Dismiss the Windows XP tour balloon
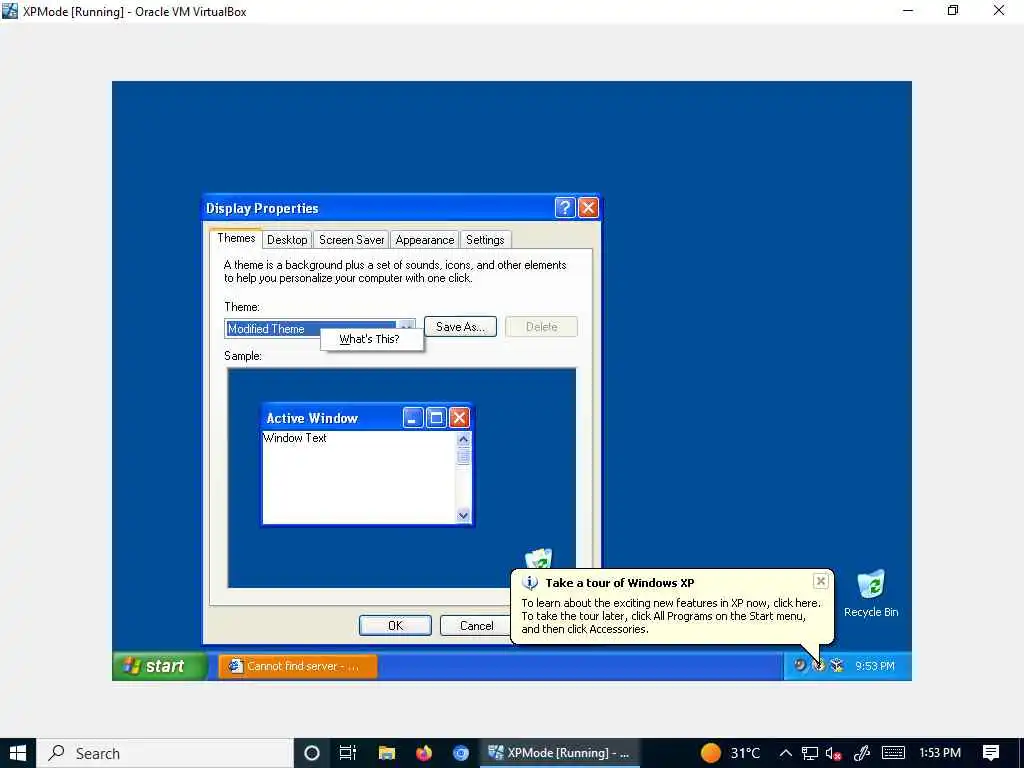 pyautogui.click(x=821, y=581)
